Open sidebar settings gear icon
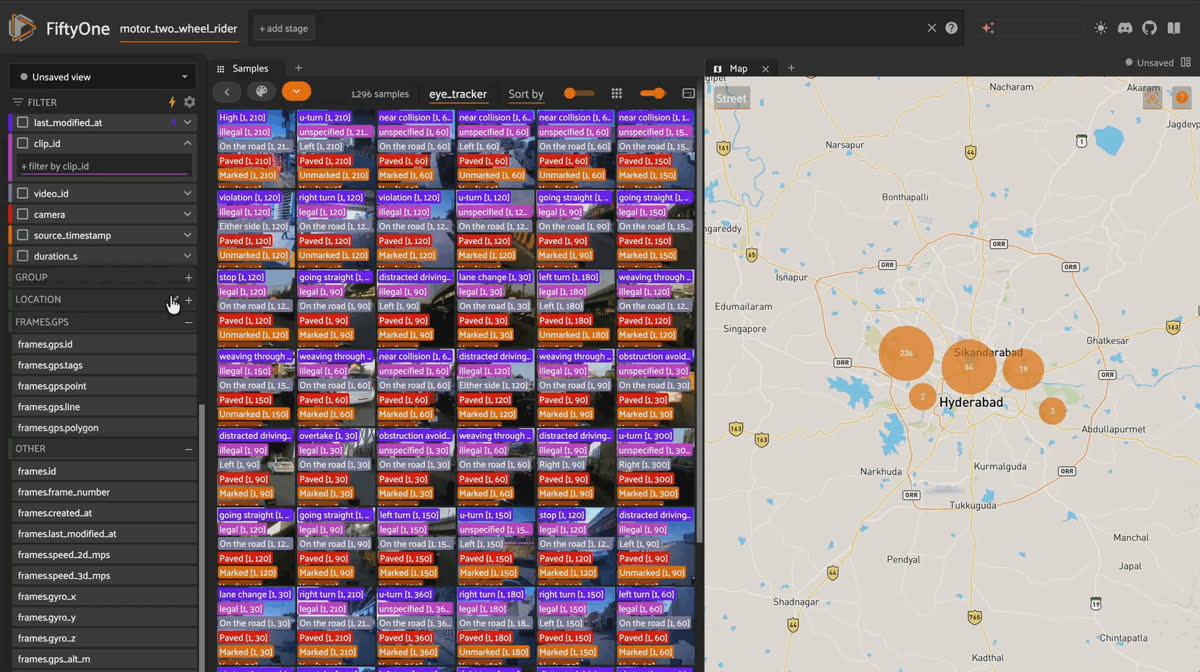The image size is (1200, 672). pyautogui.click(x=189, y=102)
